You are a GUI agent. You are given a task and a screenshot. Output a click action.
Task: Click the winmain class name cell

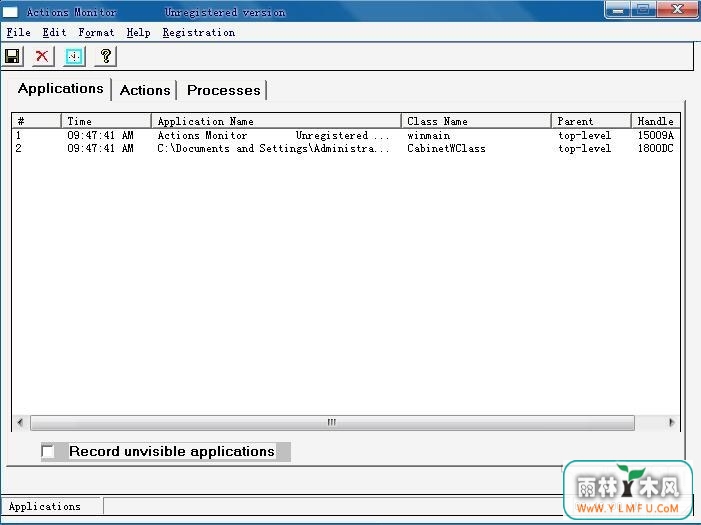[428, 135]
